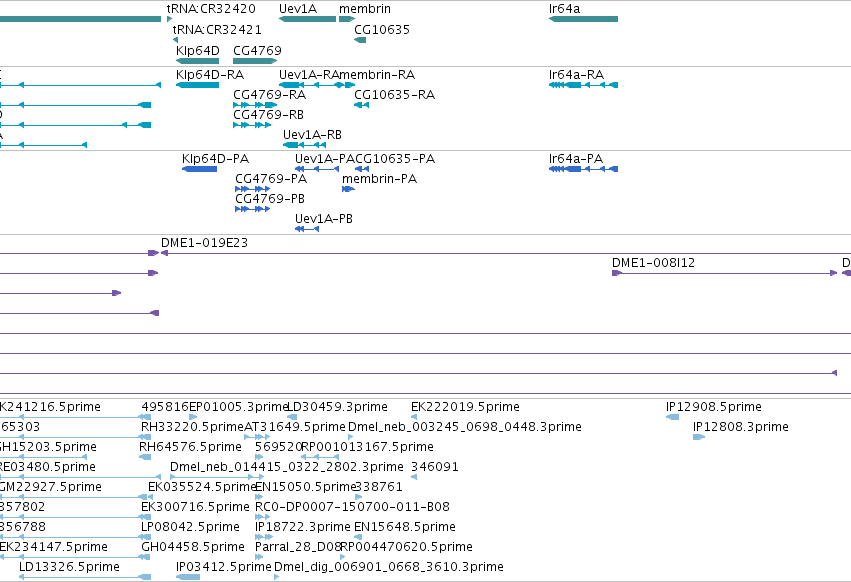Select the Uev1A-RB transcript label
Viewport: 851px width, 582px height.
pos(313,135)
